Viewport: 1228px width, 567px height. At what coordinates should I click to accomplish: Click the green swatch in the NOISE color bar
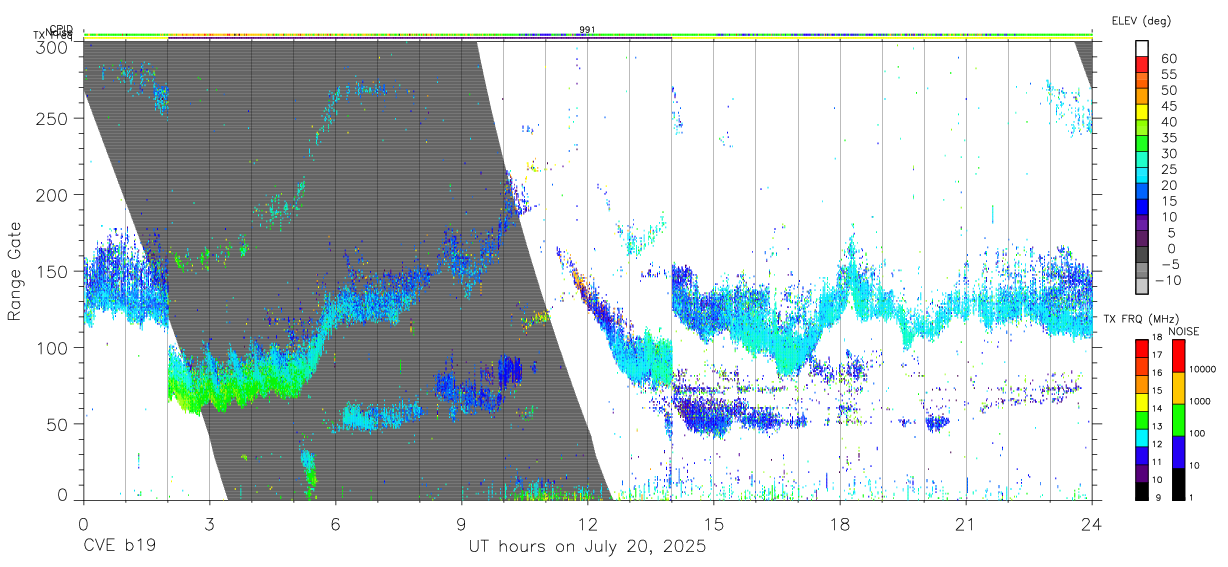[x=1177, y=419]
